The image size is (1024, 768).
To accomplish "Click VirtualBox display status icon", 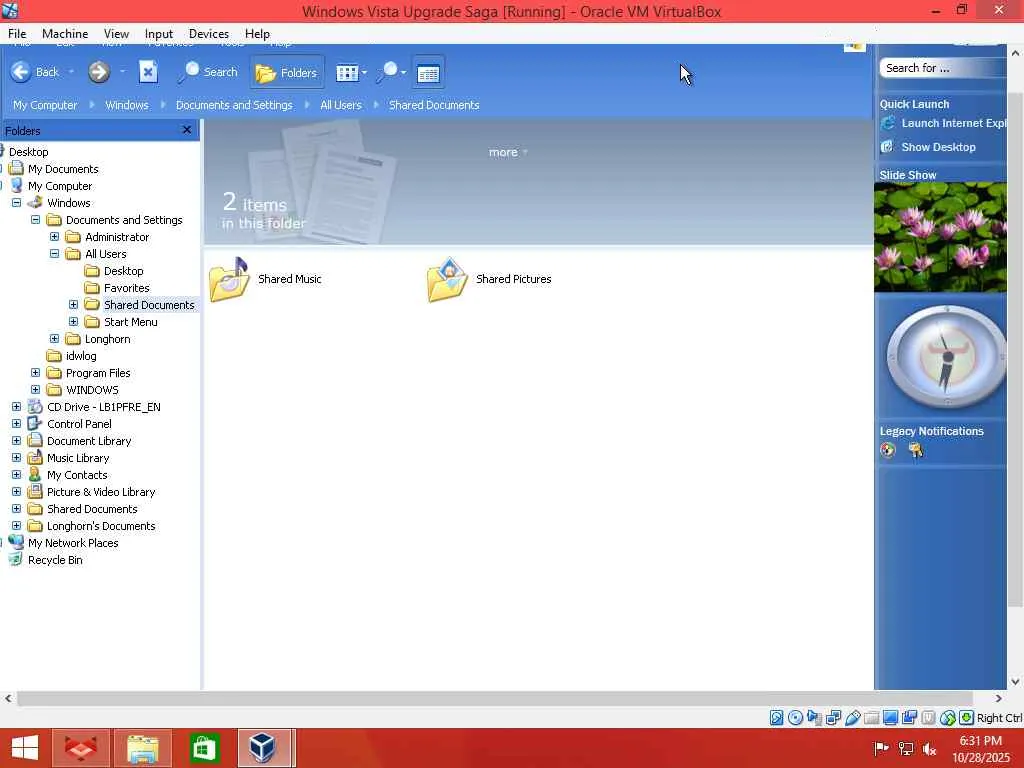I will 890,718.
